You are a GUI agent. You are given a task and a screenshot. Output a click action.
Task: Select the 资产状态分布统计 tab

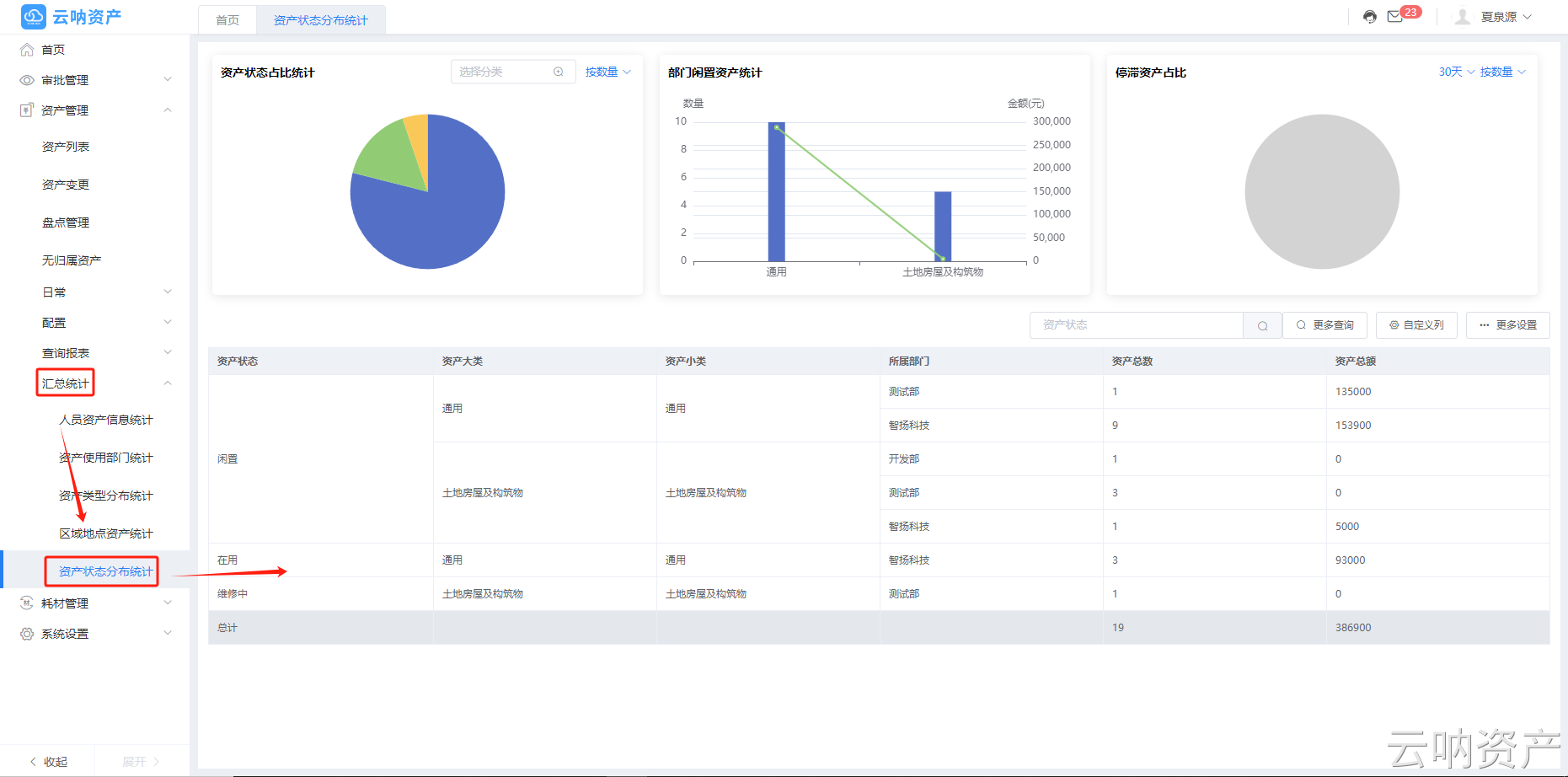[x=321, y=20]
